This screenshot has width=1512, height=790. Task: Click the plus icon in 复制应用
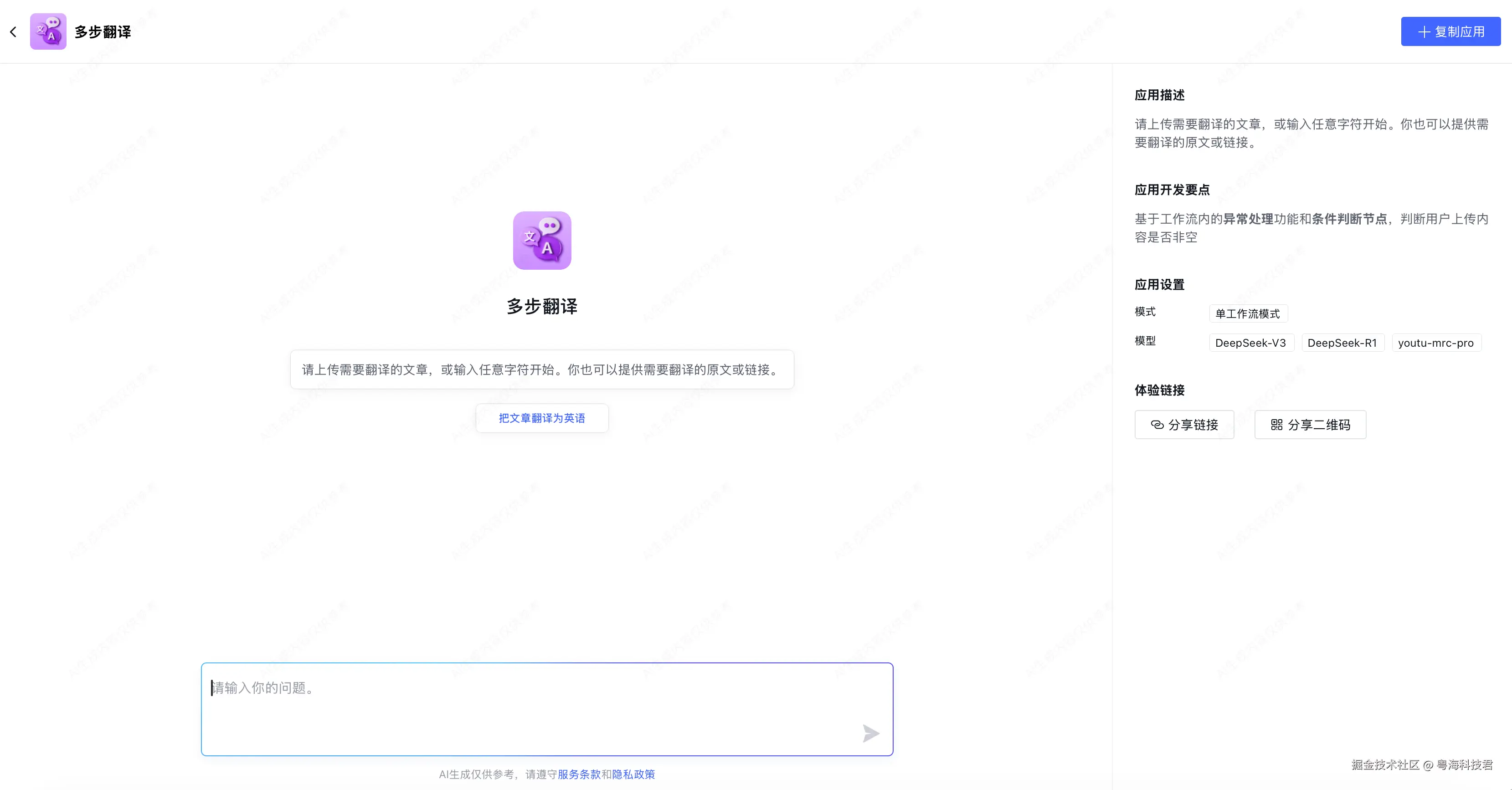1424,32
